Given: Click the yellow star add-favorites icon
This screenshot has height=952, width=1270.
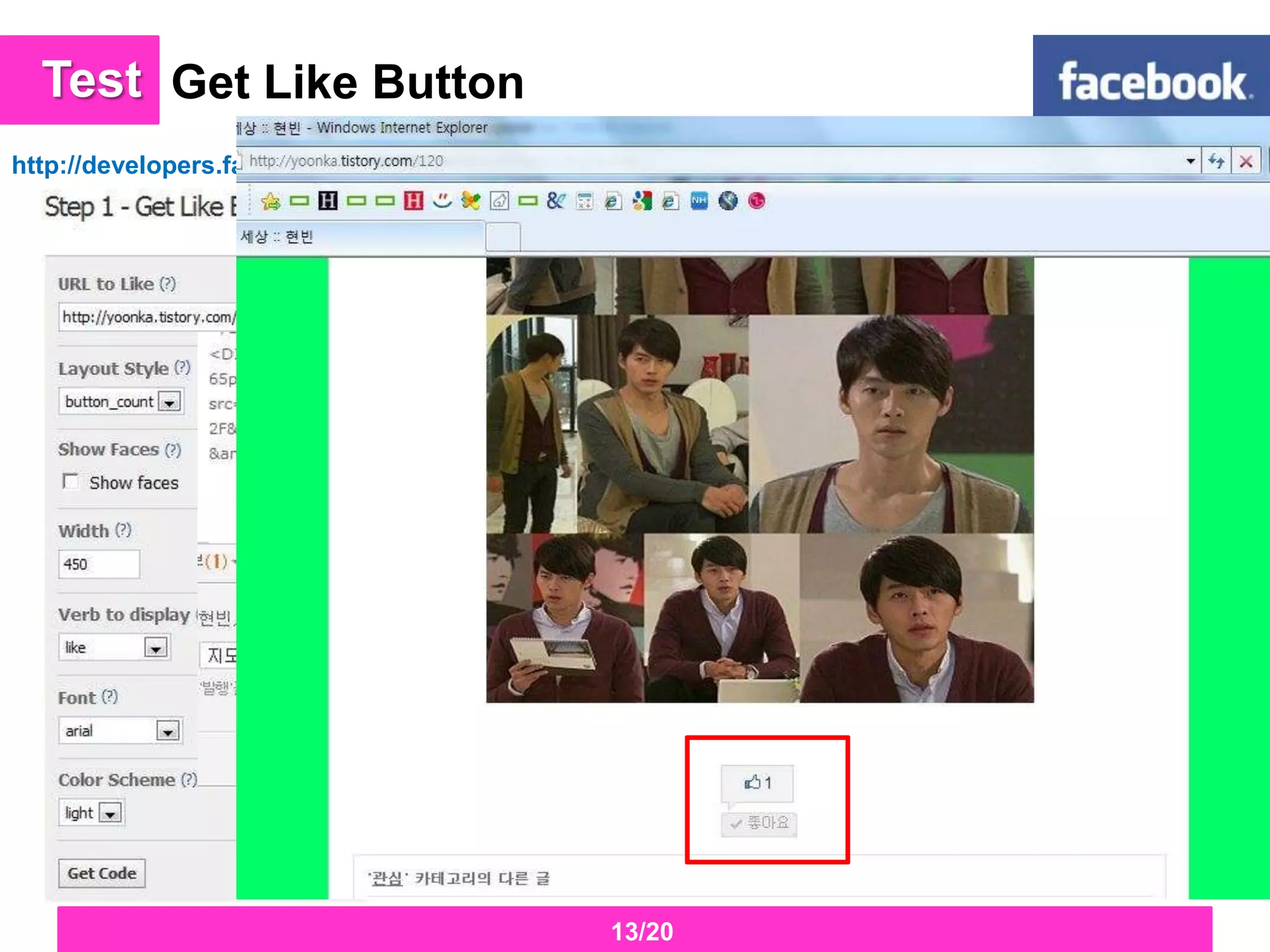Looking at the screenshot, I should pyautogui.click(x=271, y=201).
